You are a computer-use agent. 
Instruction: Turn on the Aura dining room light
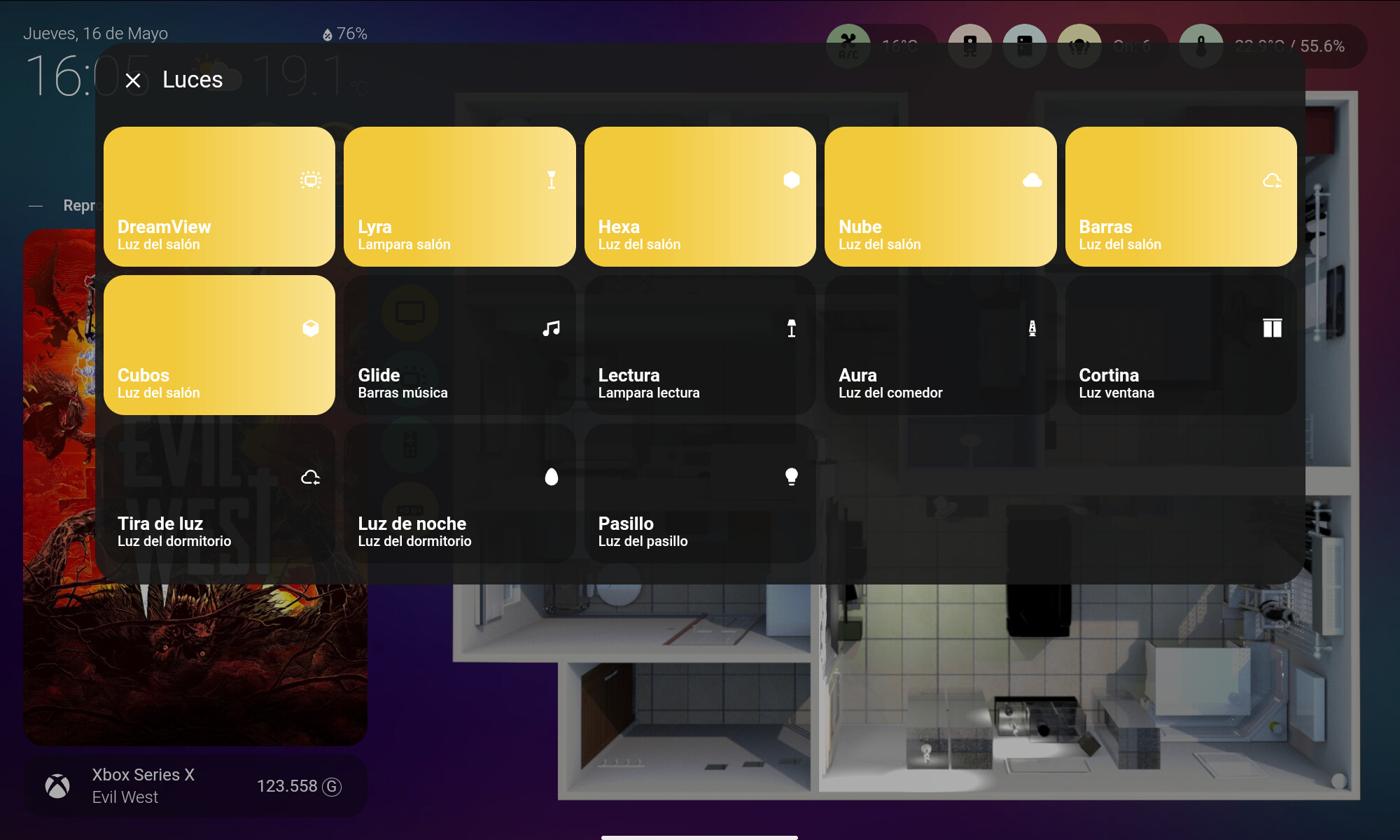pyautogui.click(x=939, y=345)
